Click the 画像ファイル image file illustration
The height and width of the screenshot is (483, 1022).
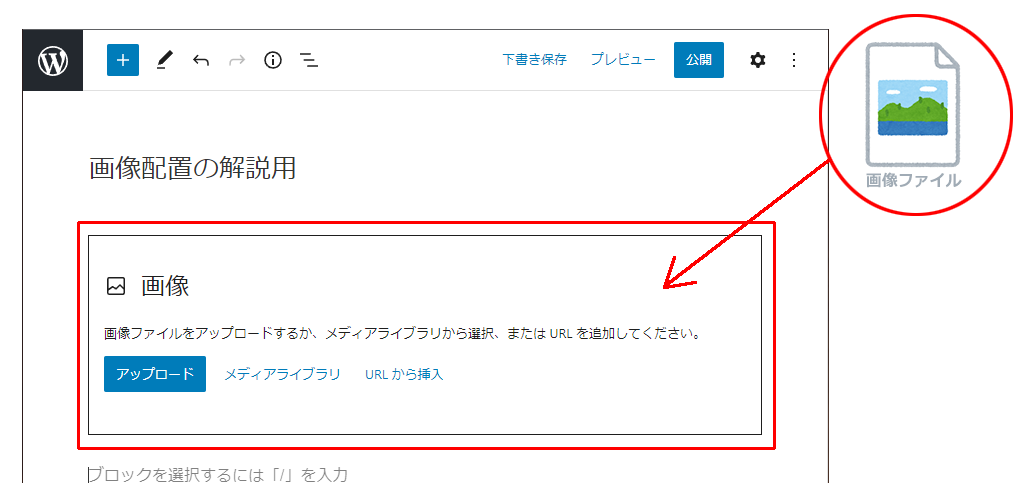pyautogui.click(x=914, y=115)
